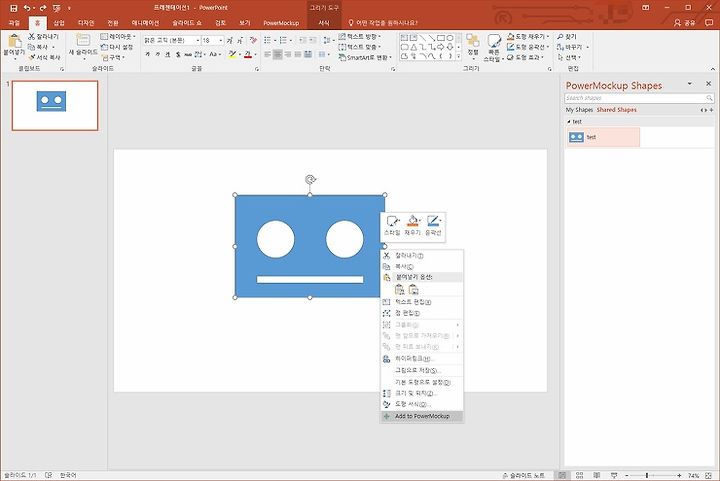Click the red font color button
Screen dimensions: 720x481
point(249,55)
